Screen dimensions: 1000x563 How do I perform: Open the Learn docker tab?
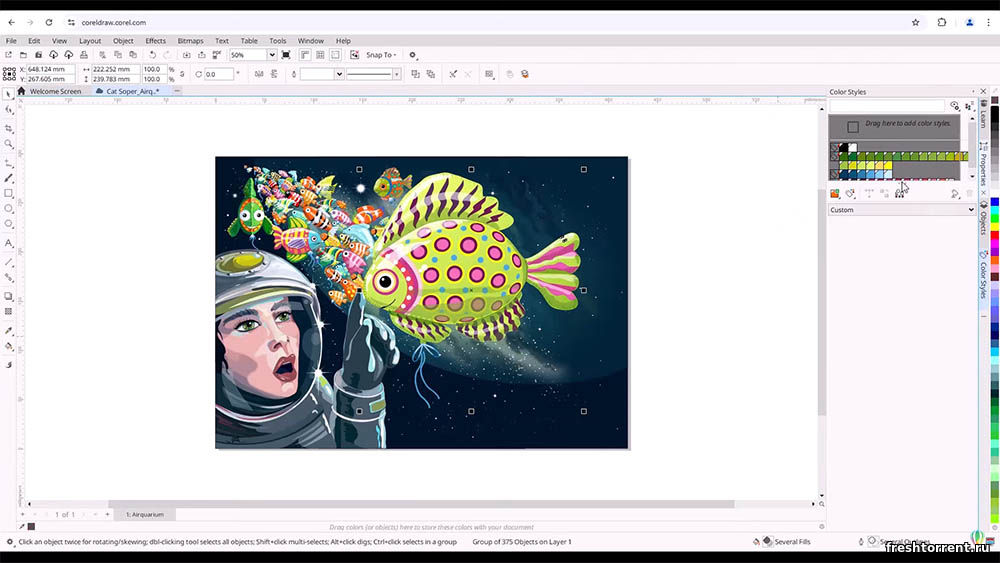pos(983,115)
